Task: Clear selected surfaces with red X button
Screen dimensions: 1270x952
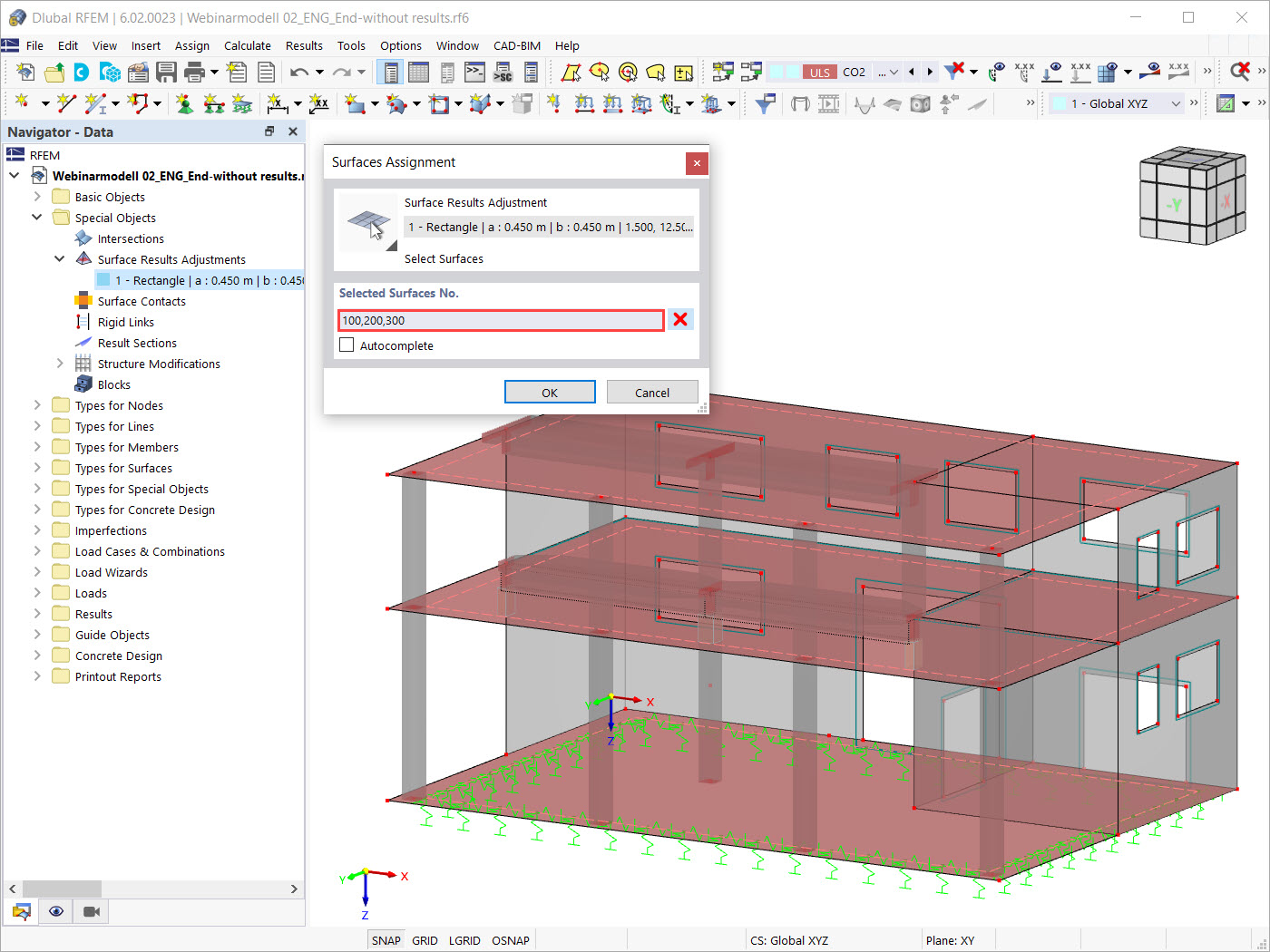Action: pyautogui.click(x=680, y=319)
